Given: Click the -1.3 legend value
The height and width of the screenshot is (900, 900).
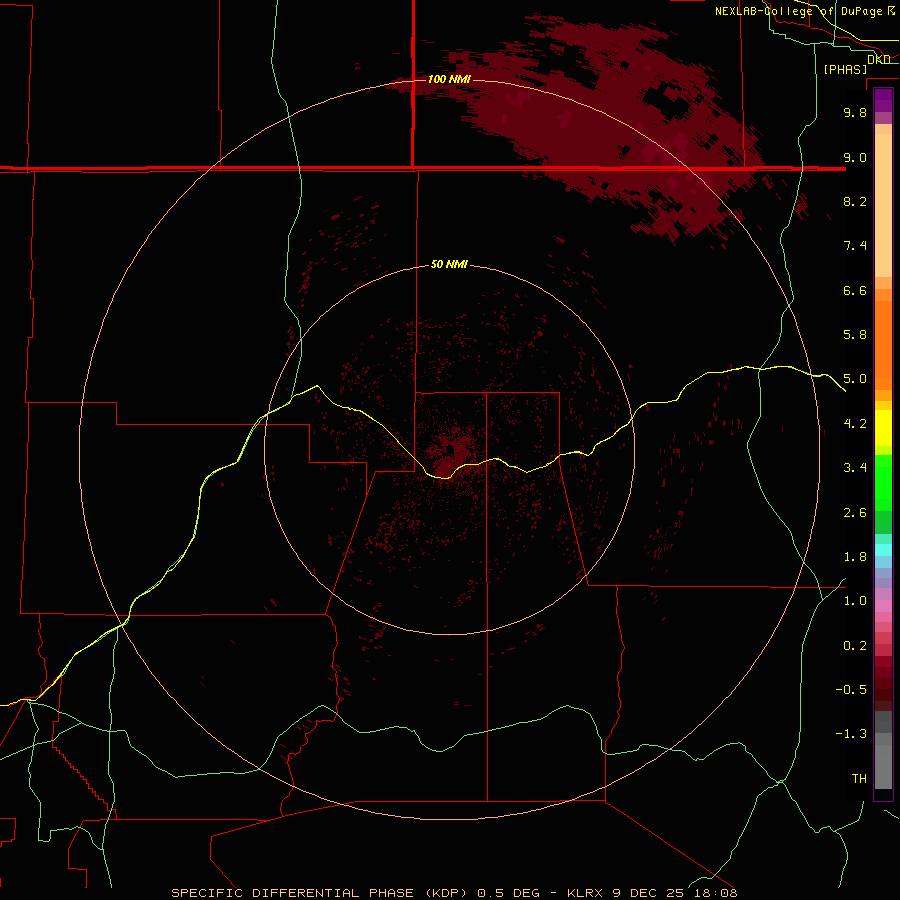Looking at the screenshot, I should coord(851,734).
